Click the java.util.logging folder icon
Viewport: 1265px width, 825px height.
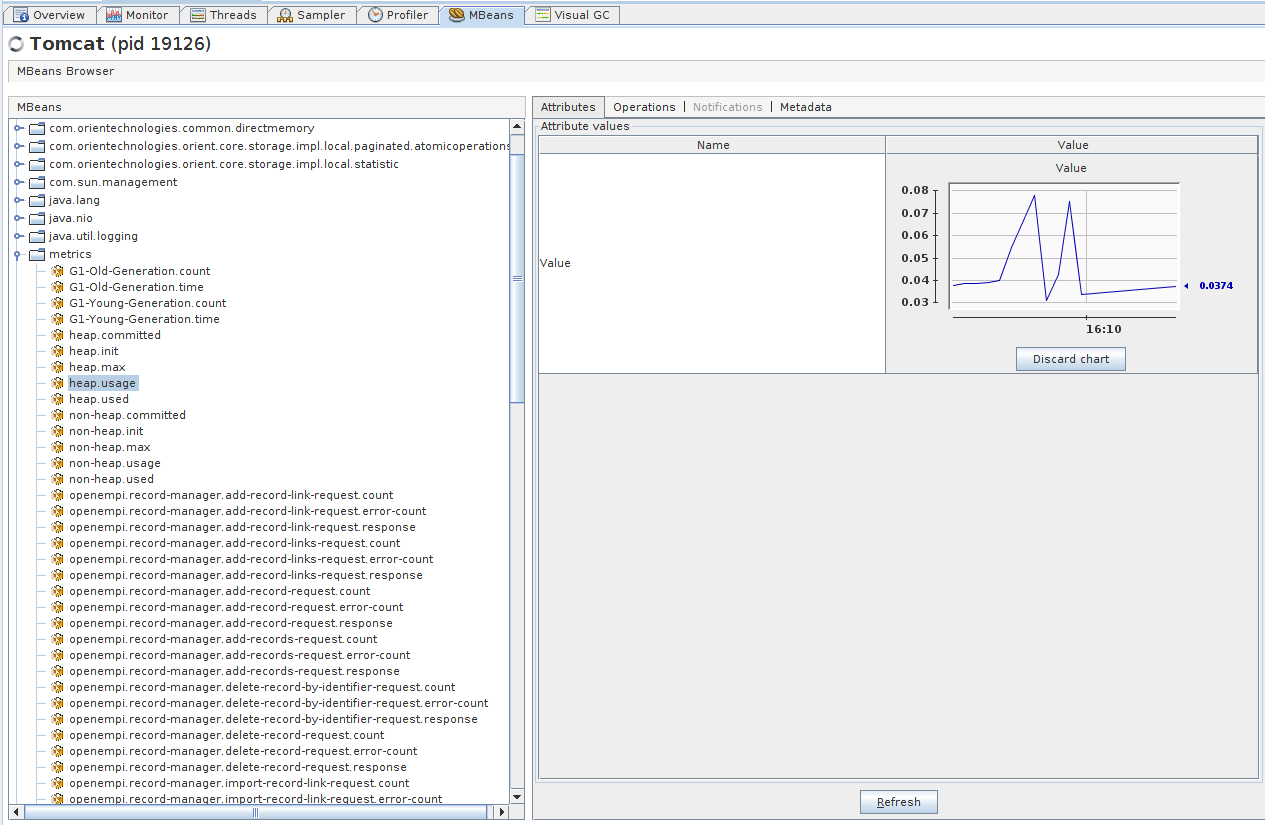tap(37, 236)
